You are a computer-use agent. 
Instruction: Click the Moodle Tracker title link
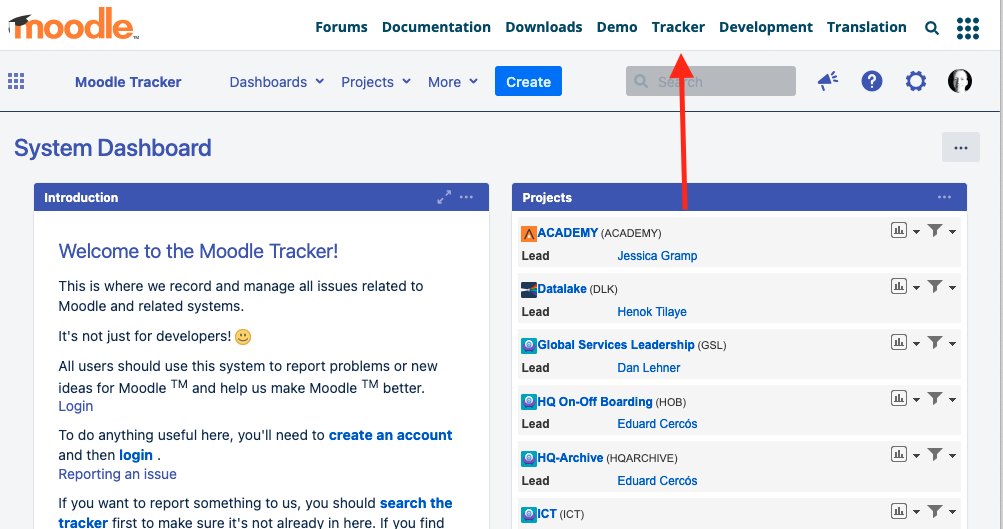tap(128, 82)
